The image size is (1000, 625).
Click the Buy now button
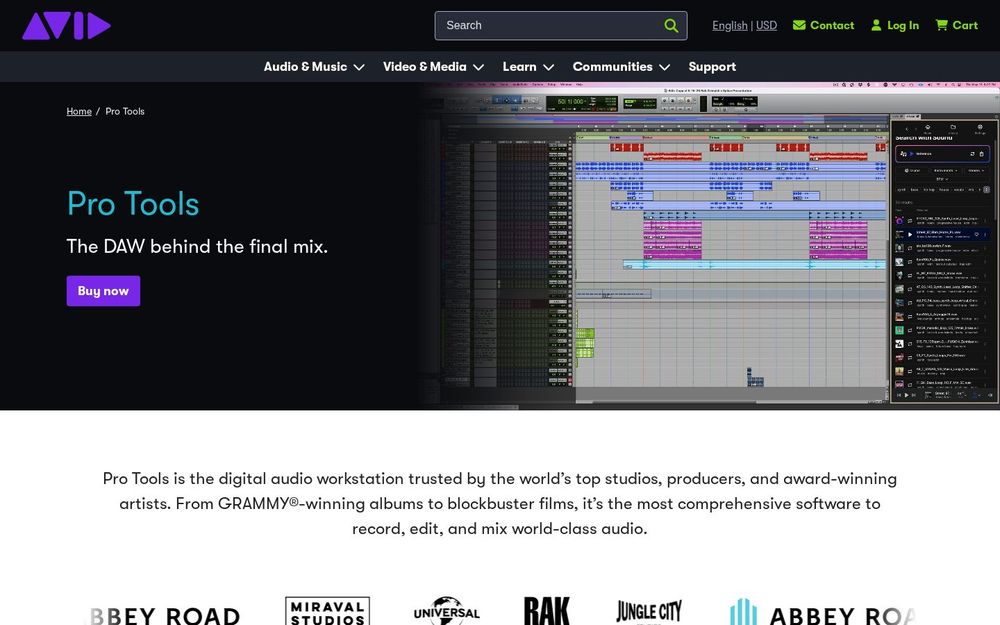click(x=103, y=291)
